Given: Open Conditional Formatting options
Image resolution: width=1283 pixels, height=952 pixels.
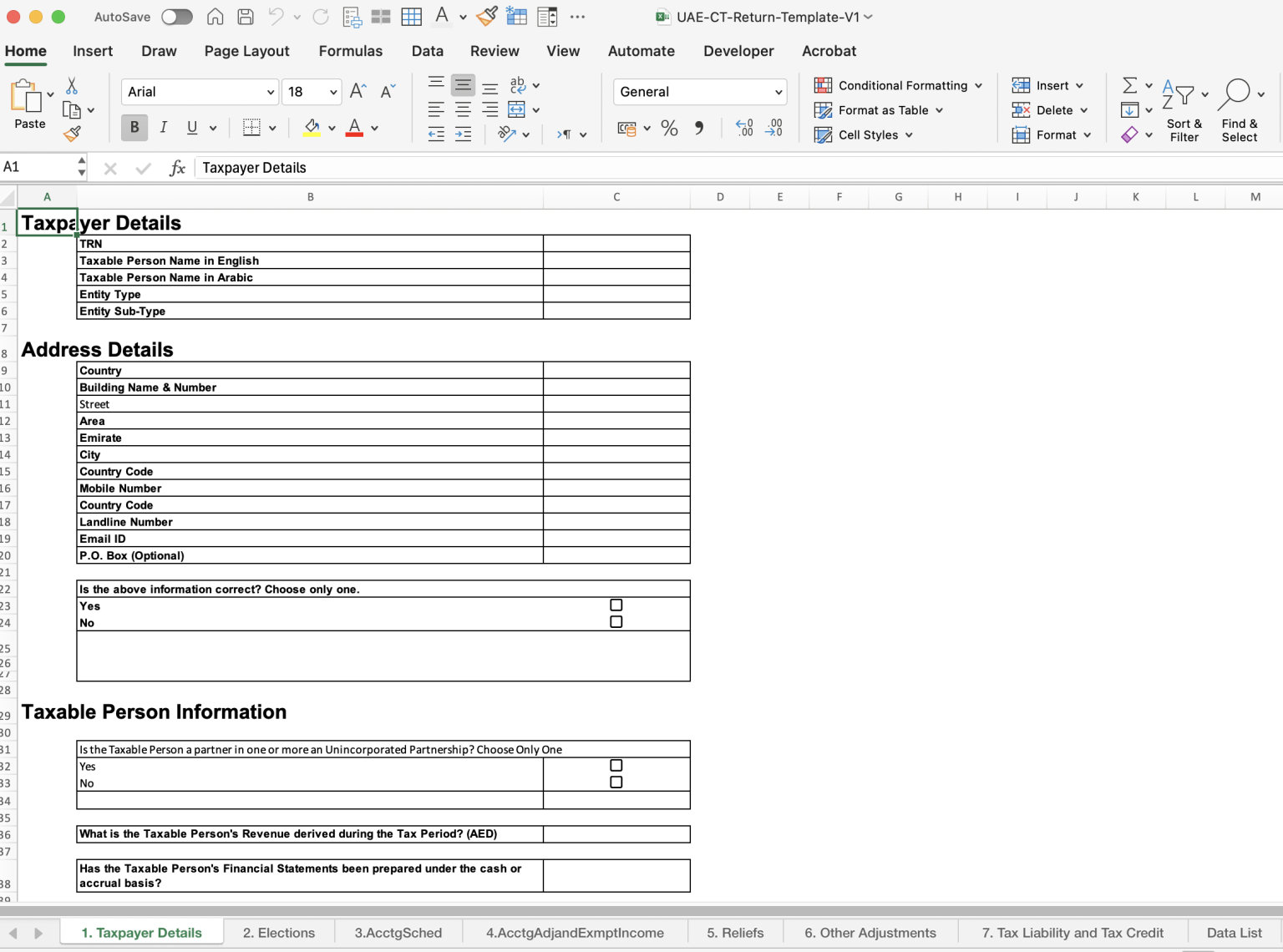Looking at the screenshot, I should point(898,85).
